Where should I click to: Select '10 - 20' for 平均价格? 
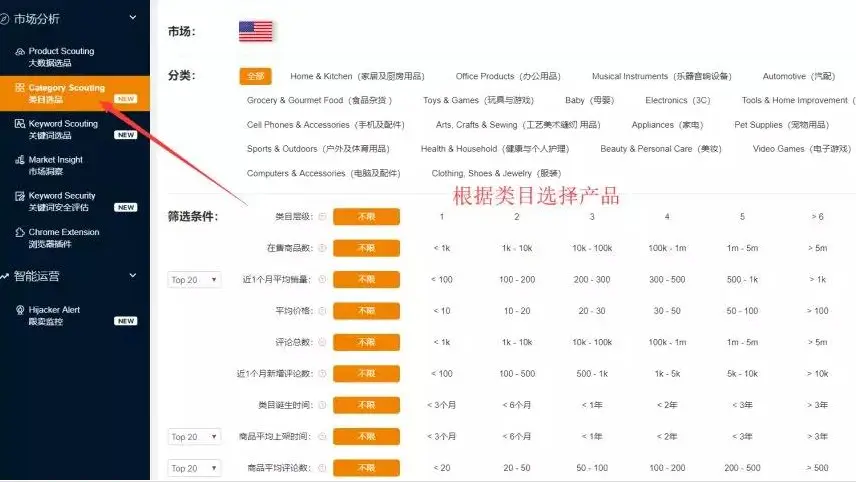click(517, 311)
